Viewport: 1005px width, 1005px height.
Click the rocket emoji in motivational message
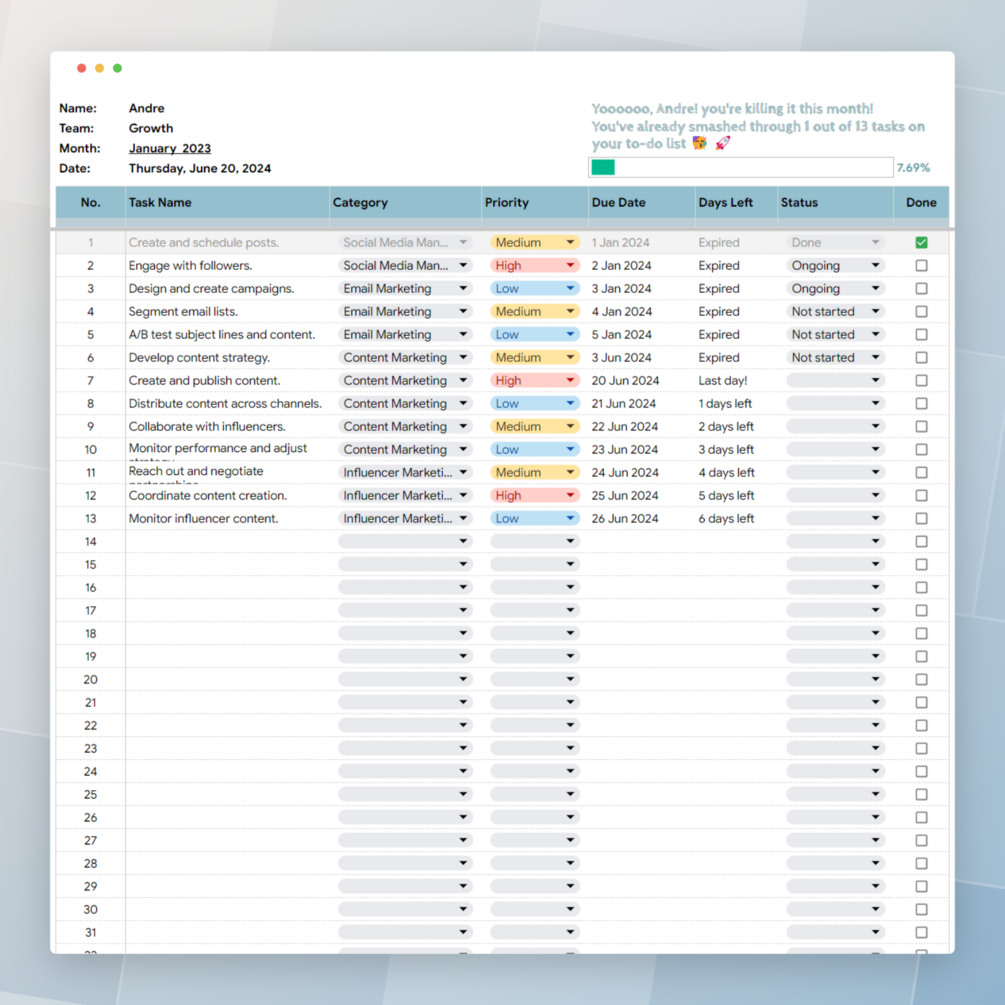(x=723, y=143)
